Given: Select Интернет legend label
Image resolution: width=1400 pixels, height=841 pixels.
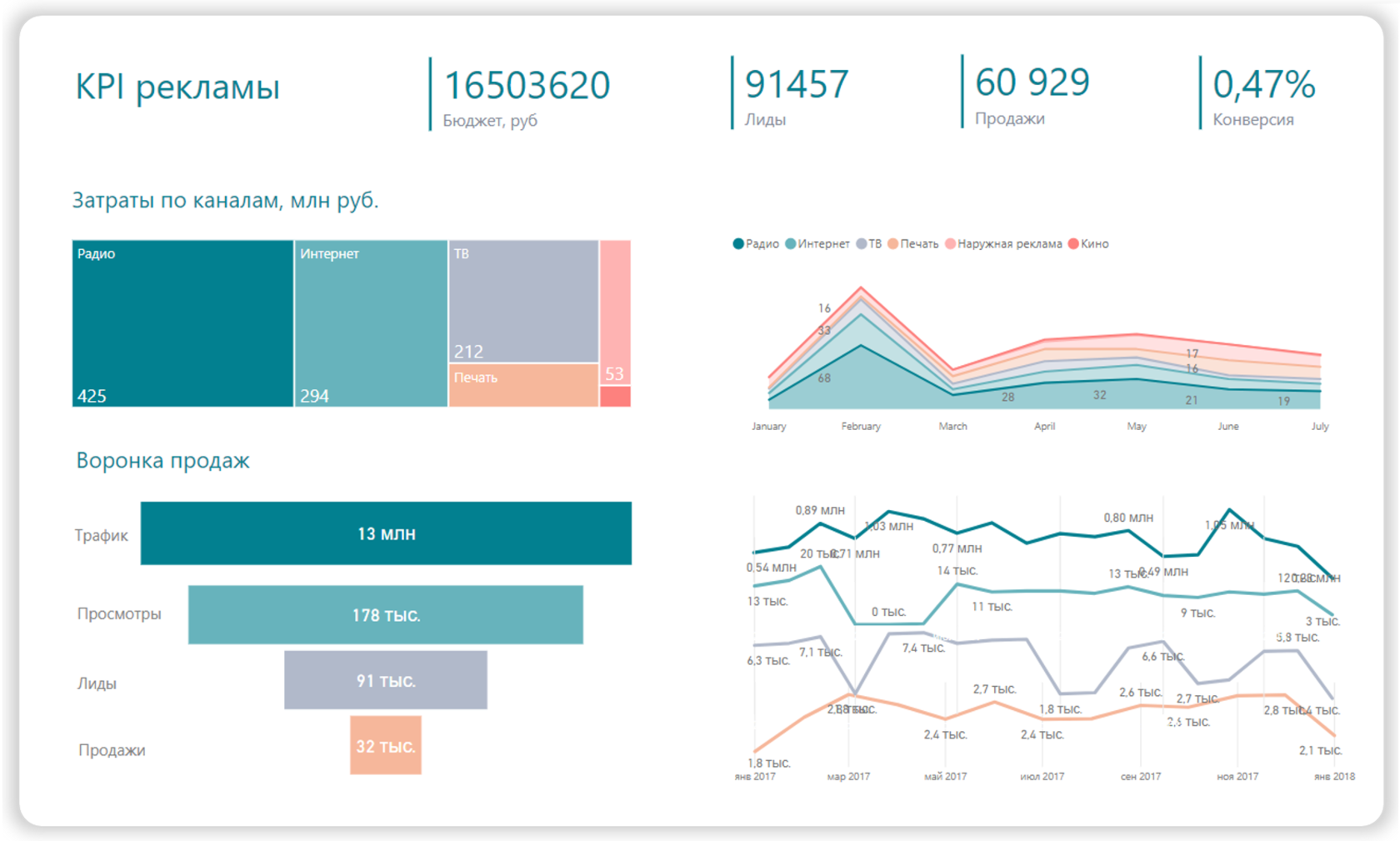Looking at the screenshot, I should tap(823, 244).
